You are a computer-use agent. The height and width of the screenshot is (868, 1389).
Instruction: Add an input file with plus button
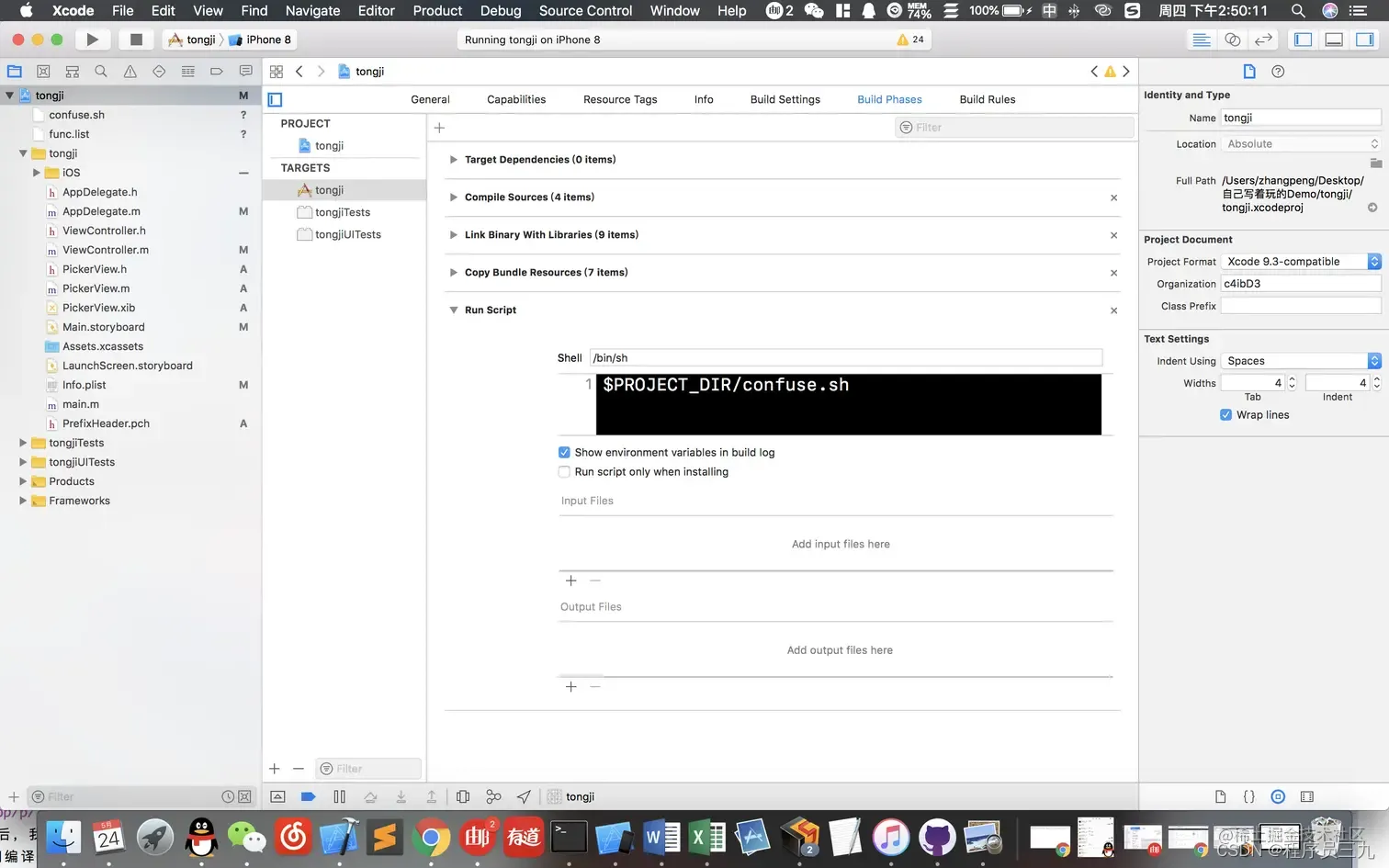570,581
